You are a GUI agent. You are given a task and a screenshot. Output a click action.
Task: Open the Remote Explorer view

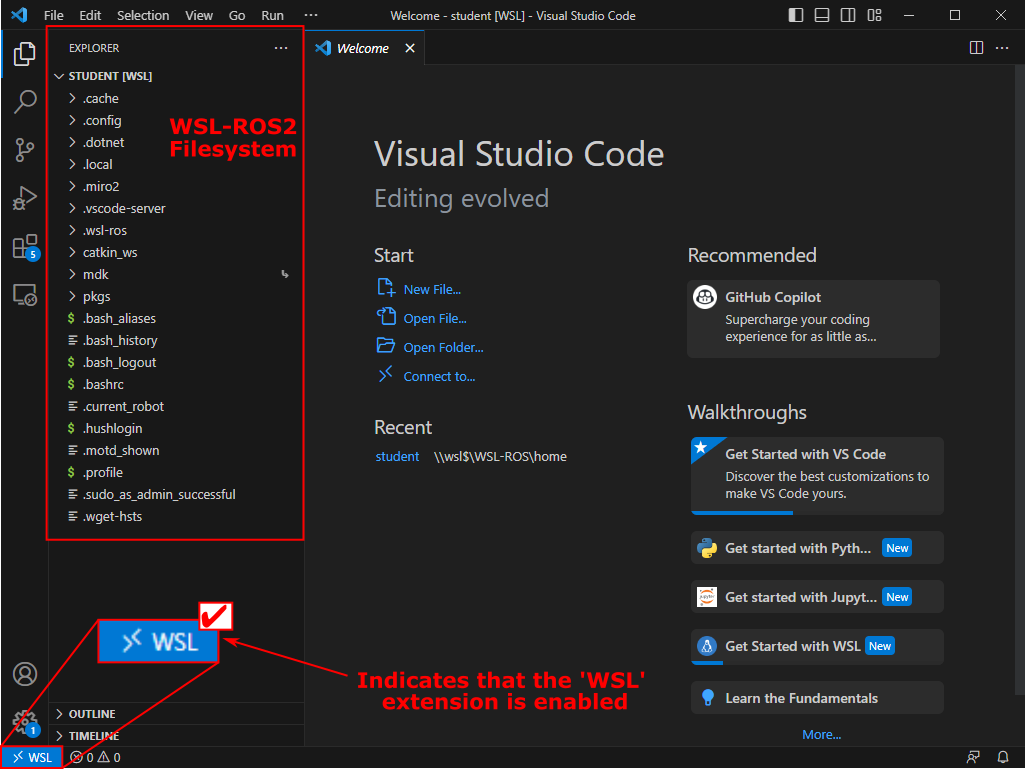click(25, 295)
